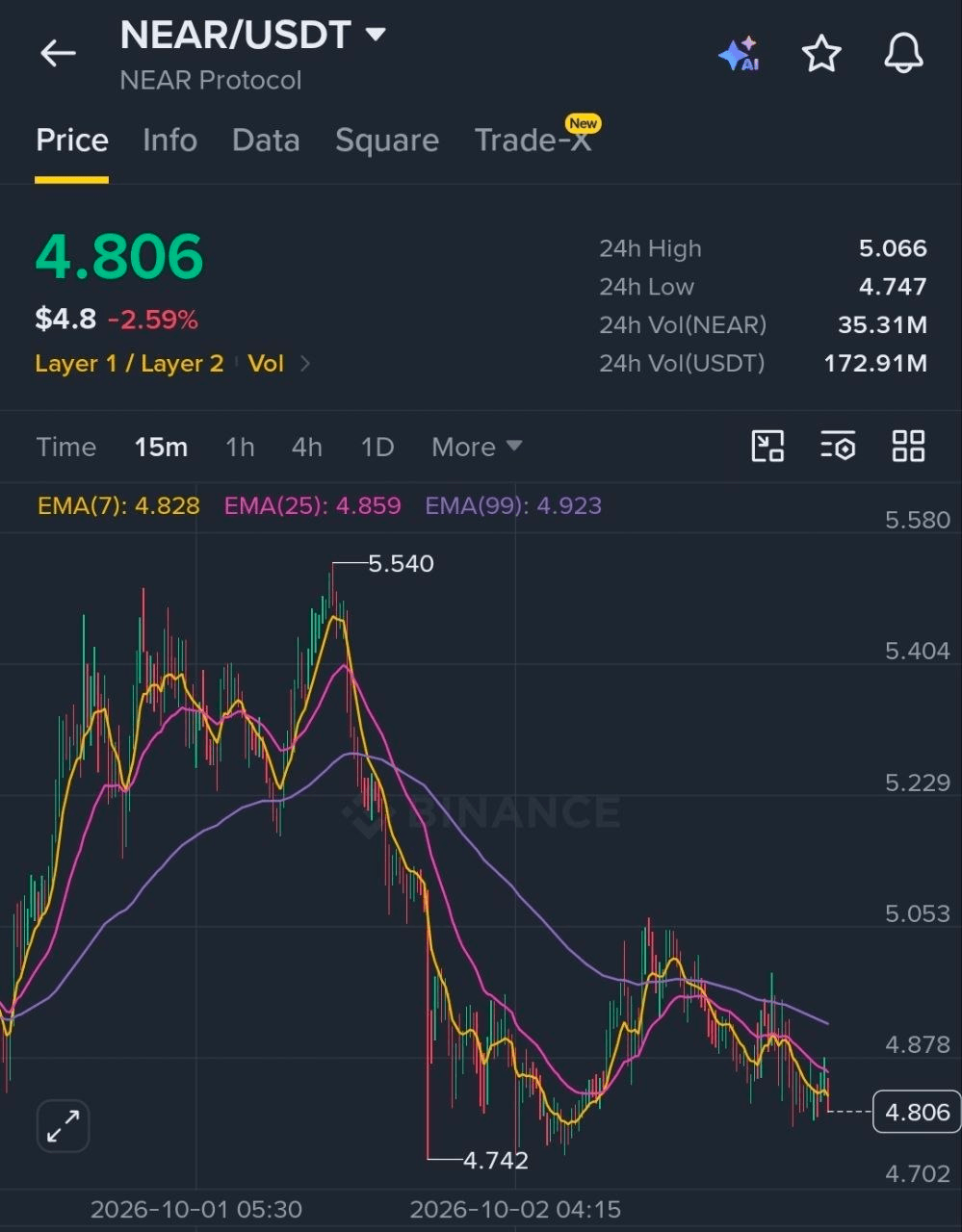Click the EMA(25) indicator label

(x=312, y=505)
